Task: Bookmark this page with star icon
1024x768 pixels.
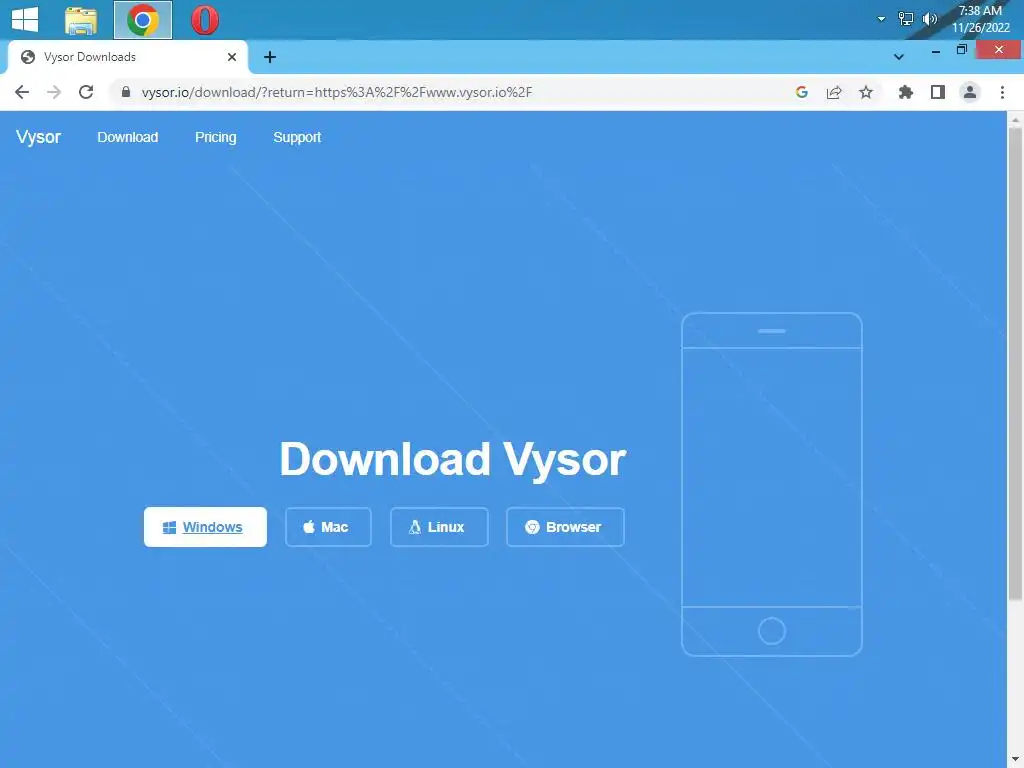Action: point(866,92)
